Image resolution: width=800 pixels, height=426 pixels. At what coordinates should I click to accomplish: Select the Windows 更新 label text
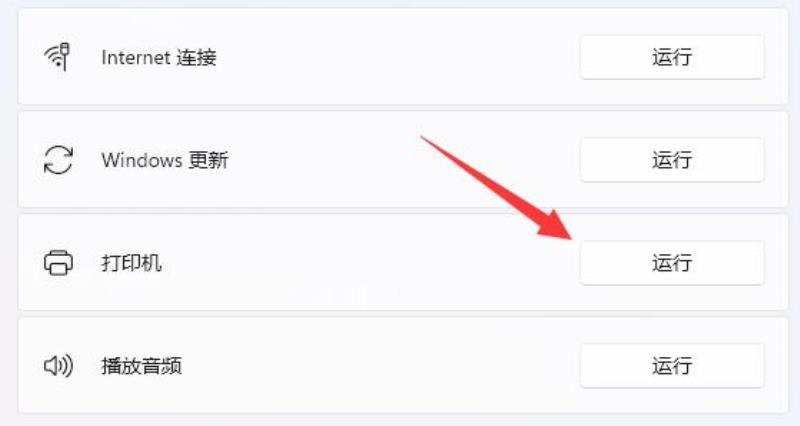[165, 160]
